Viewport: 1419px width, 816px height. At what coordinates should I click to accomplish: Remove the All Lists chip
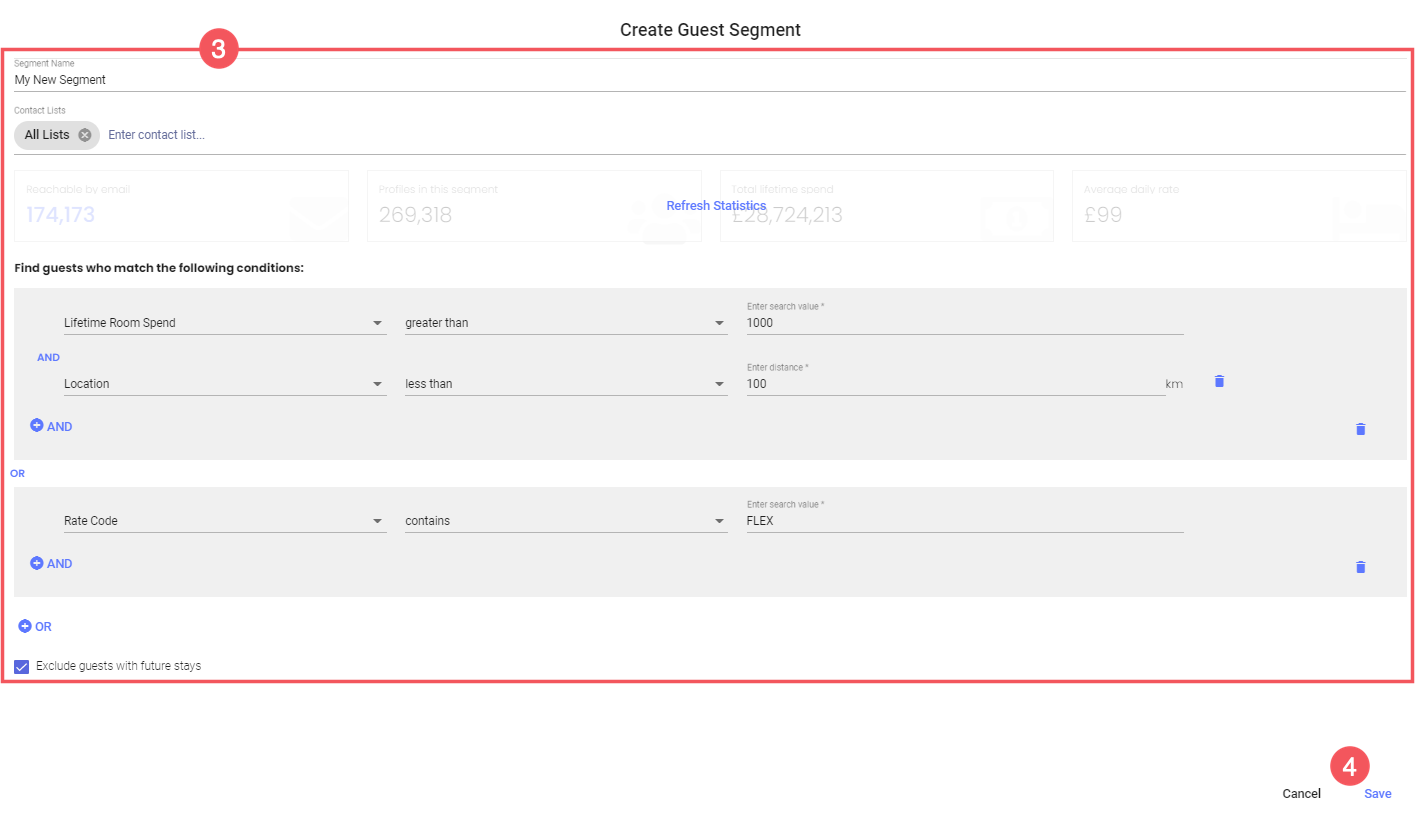pos(85,135)
